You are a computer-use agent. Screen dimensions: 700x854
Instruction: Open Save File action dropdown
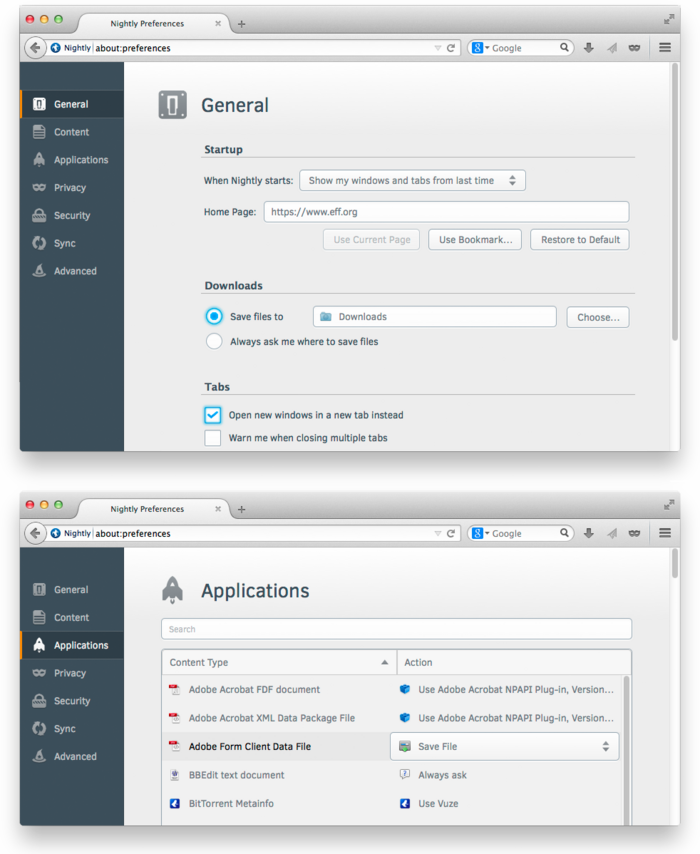(x=504, y=746)
